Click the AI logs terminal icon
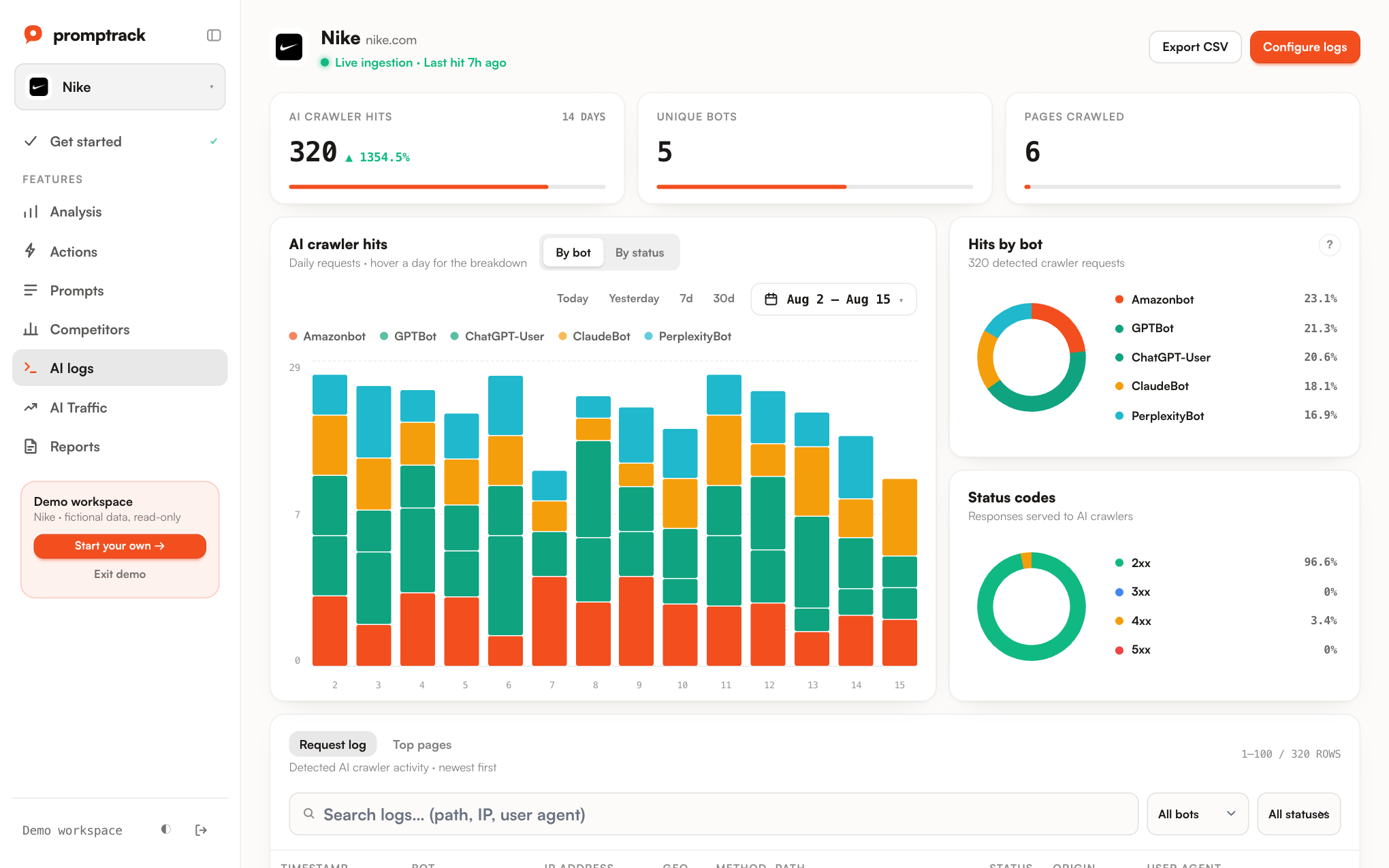The width and height of the screenshot is (1389, 868). coord(31,368)
